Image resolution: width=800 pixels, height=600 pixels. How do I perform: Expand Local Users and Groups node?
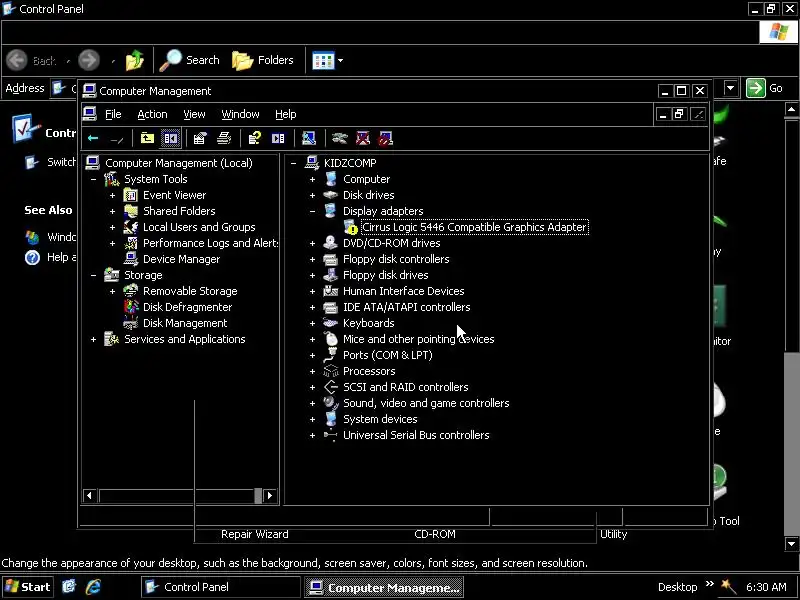(112, 228)
